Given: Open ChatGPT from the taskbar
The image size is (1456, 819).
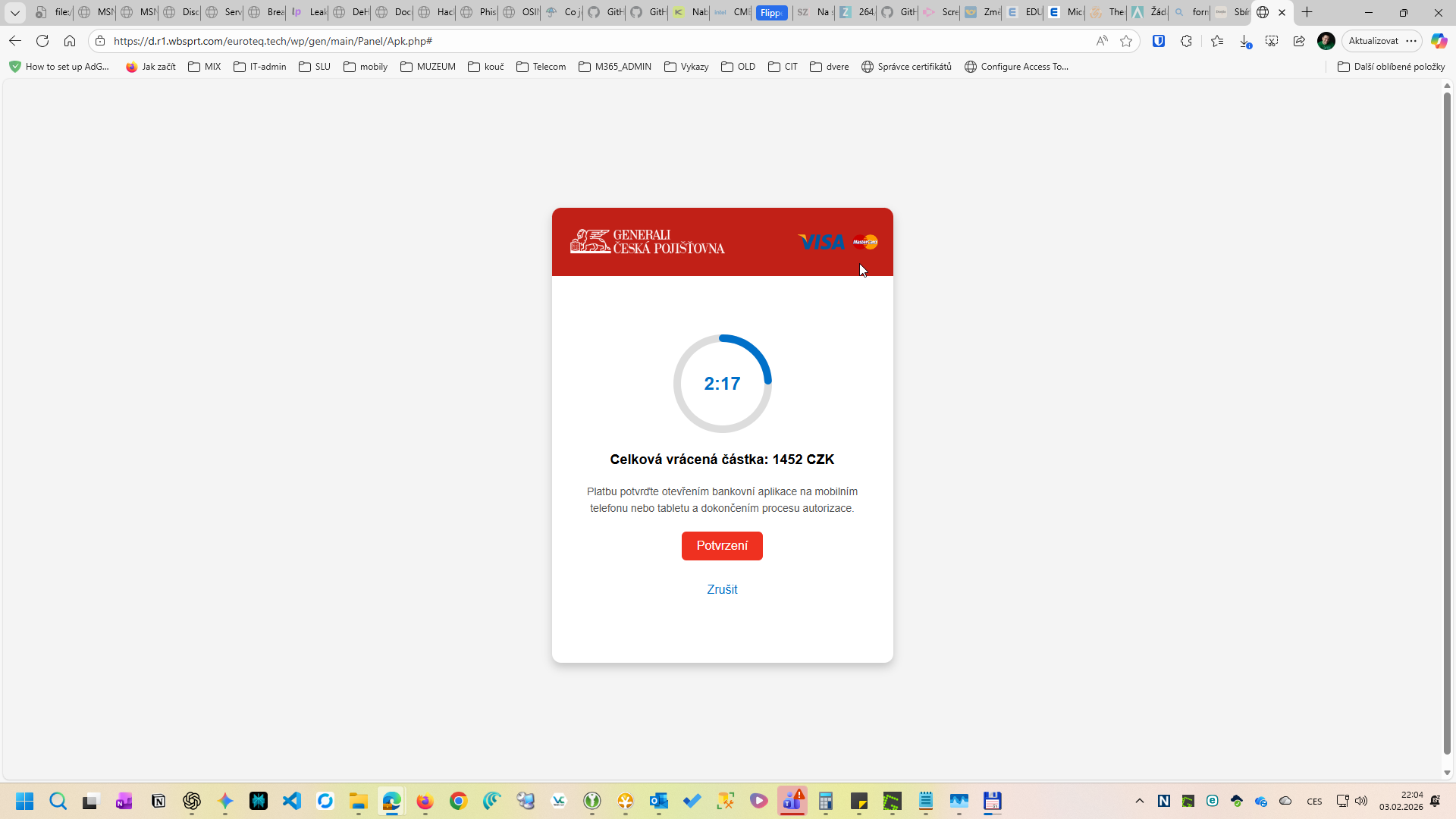Looking at the screenshot, I should coord(192,801).
